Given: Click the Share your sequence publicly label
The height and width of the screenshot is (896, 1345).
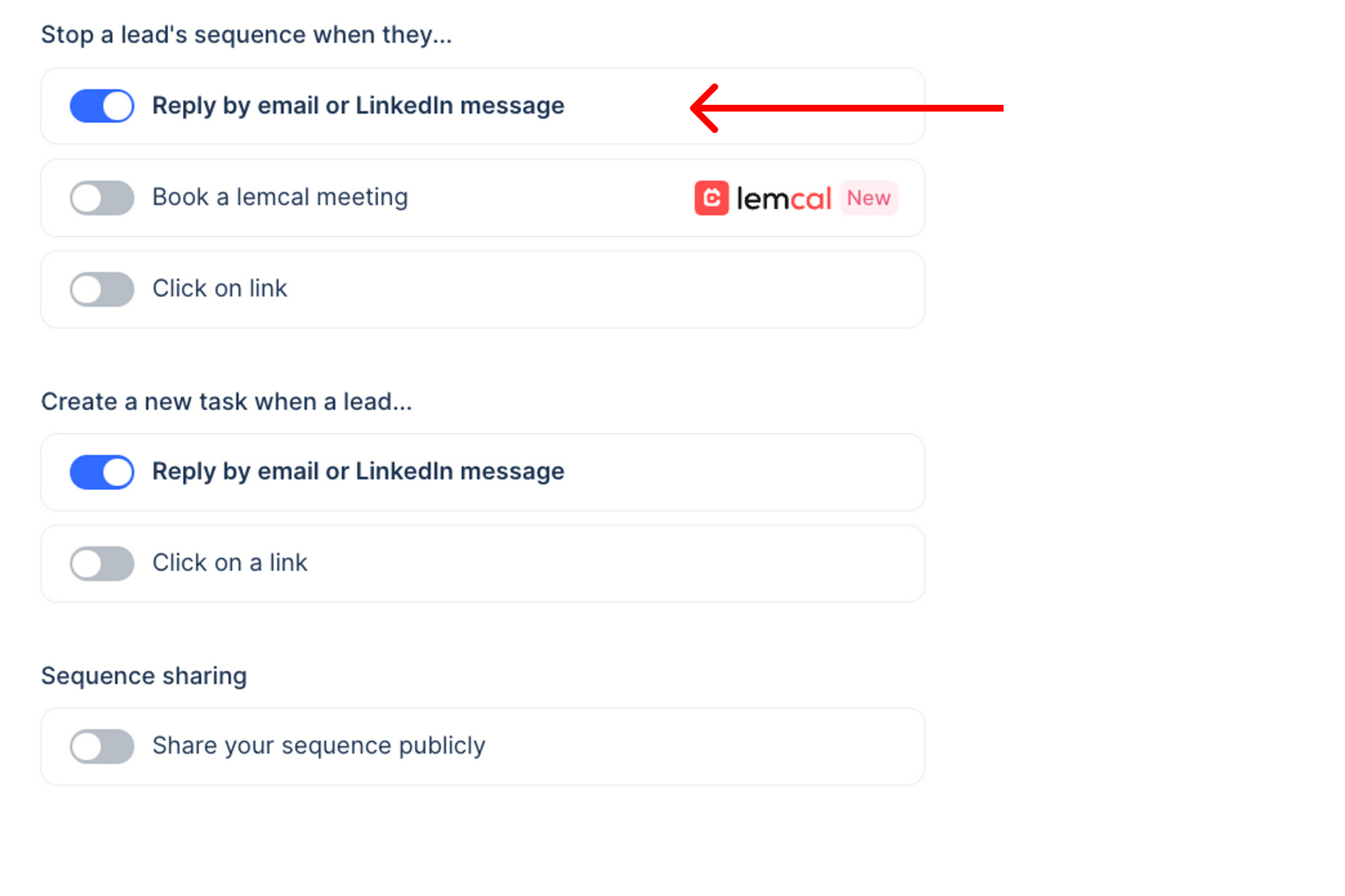Looking at the screenshot, I should point(319,745).
